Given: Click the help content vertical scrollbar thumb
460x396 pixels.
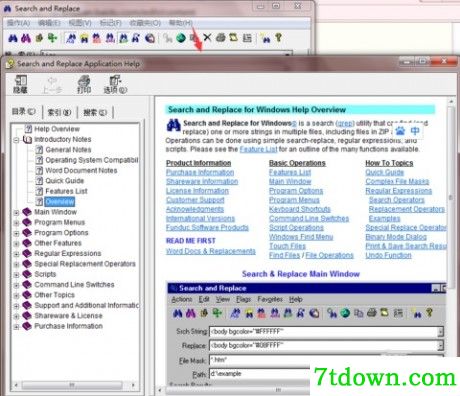Looking at the screenshot, I should (451, 197).
